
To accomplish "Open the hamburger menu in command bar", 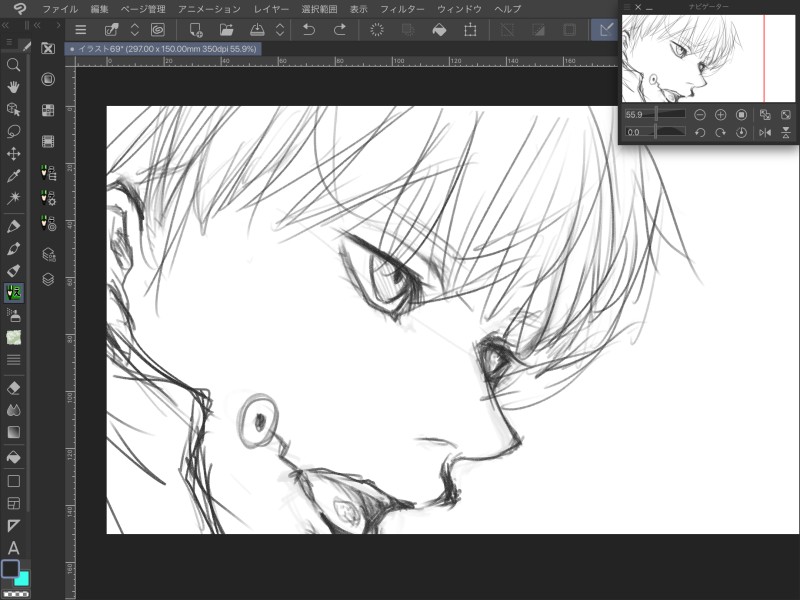I will tap(81, 30).
